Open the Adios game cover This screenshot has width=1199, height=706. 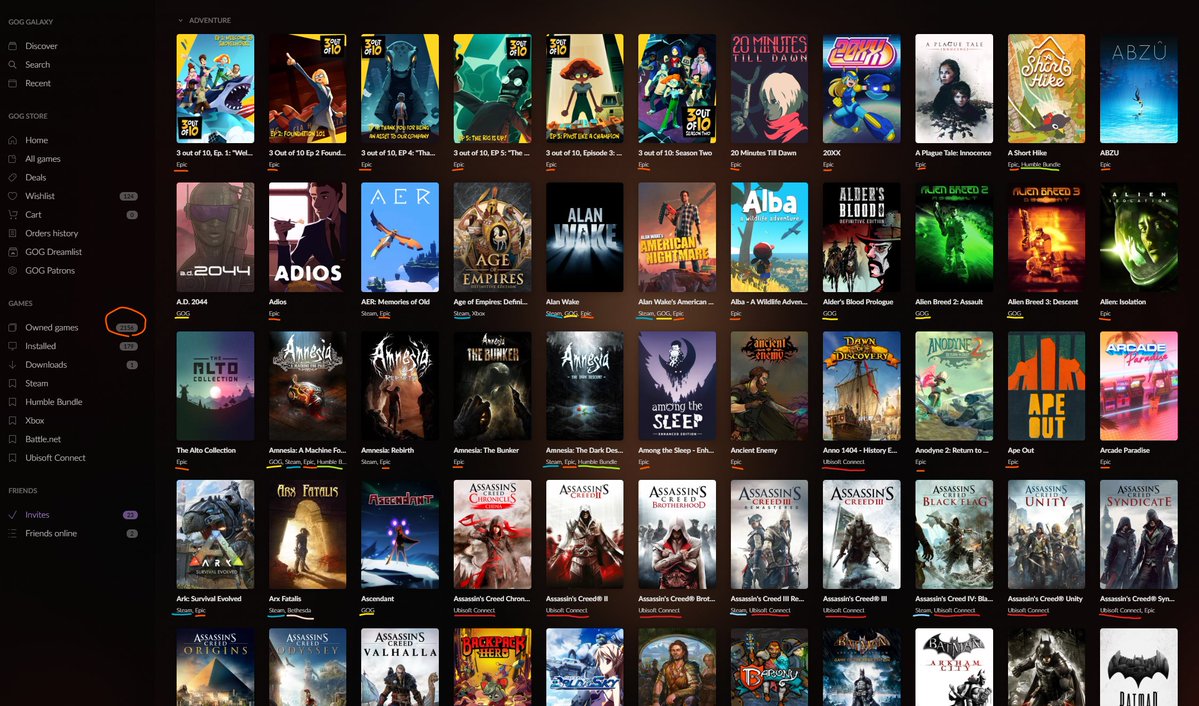307,237
